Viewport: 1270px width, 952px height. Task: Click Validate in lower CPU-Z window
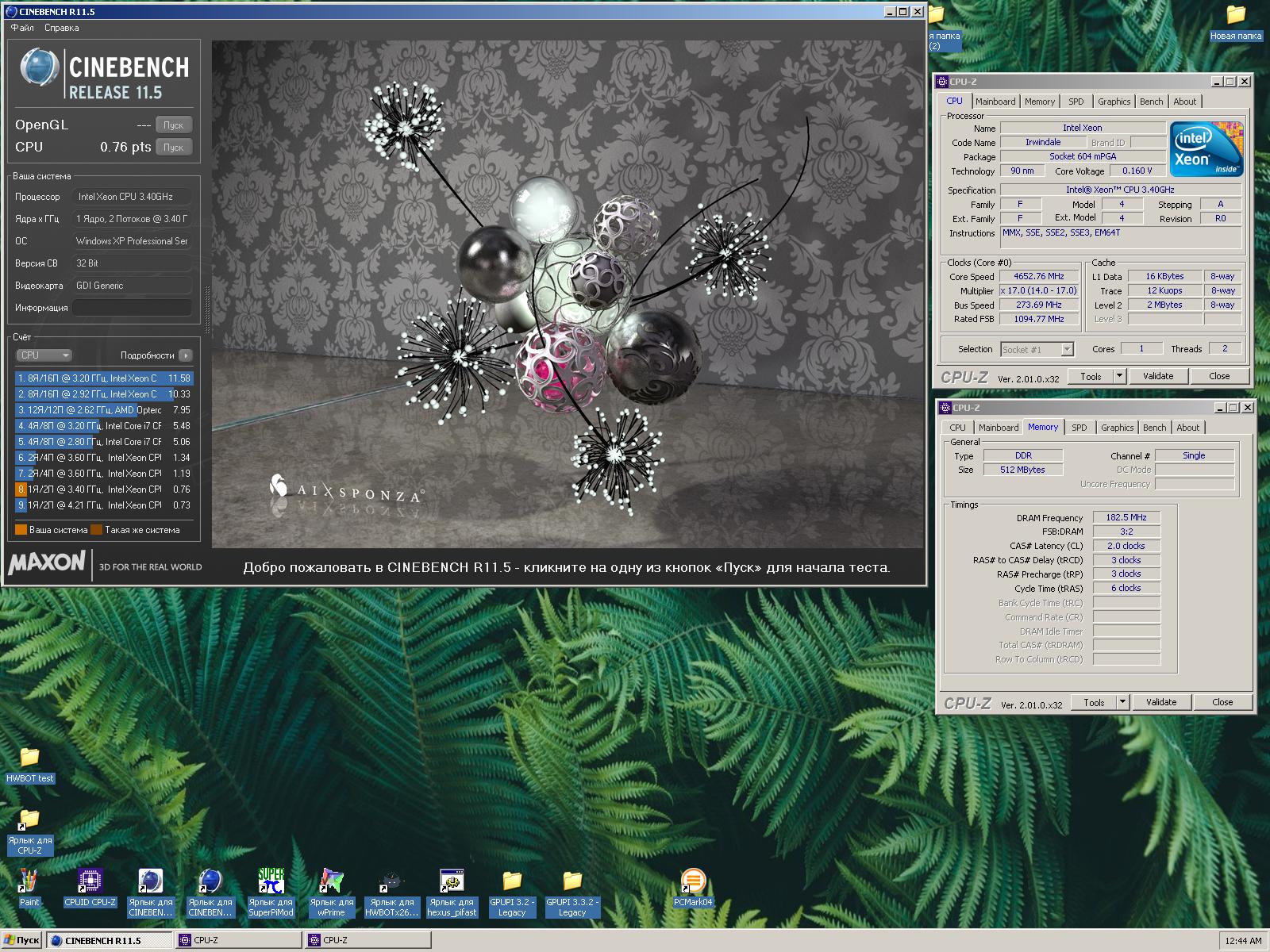pos(1161,702)
